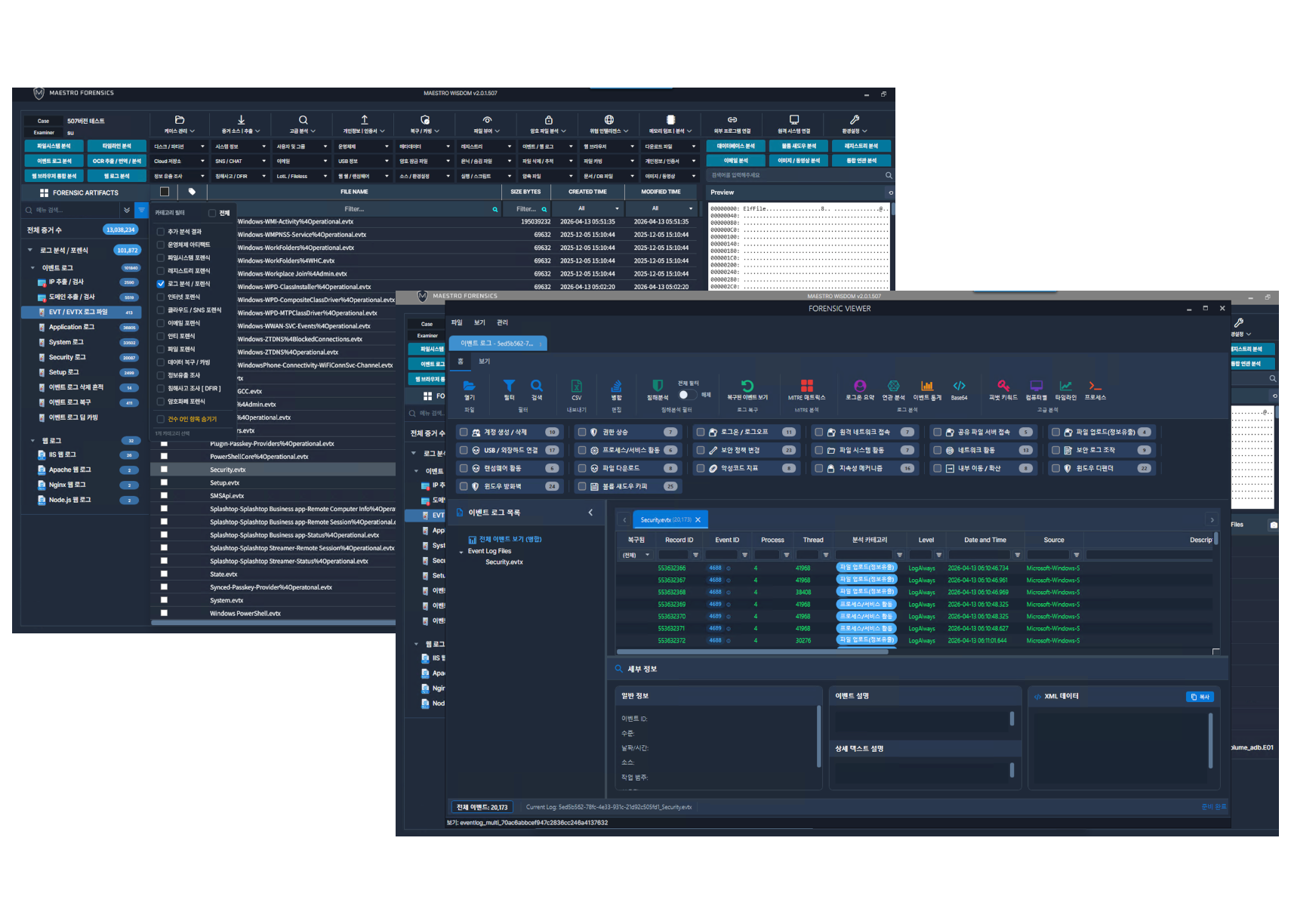Image resolution: width=1291 pixels, height=924 pixels.
Task: Toggle the 전체 필터 switch
Action: (686, 395)
